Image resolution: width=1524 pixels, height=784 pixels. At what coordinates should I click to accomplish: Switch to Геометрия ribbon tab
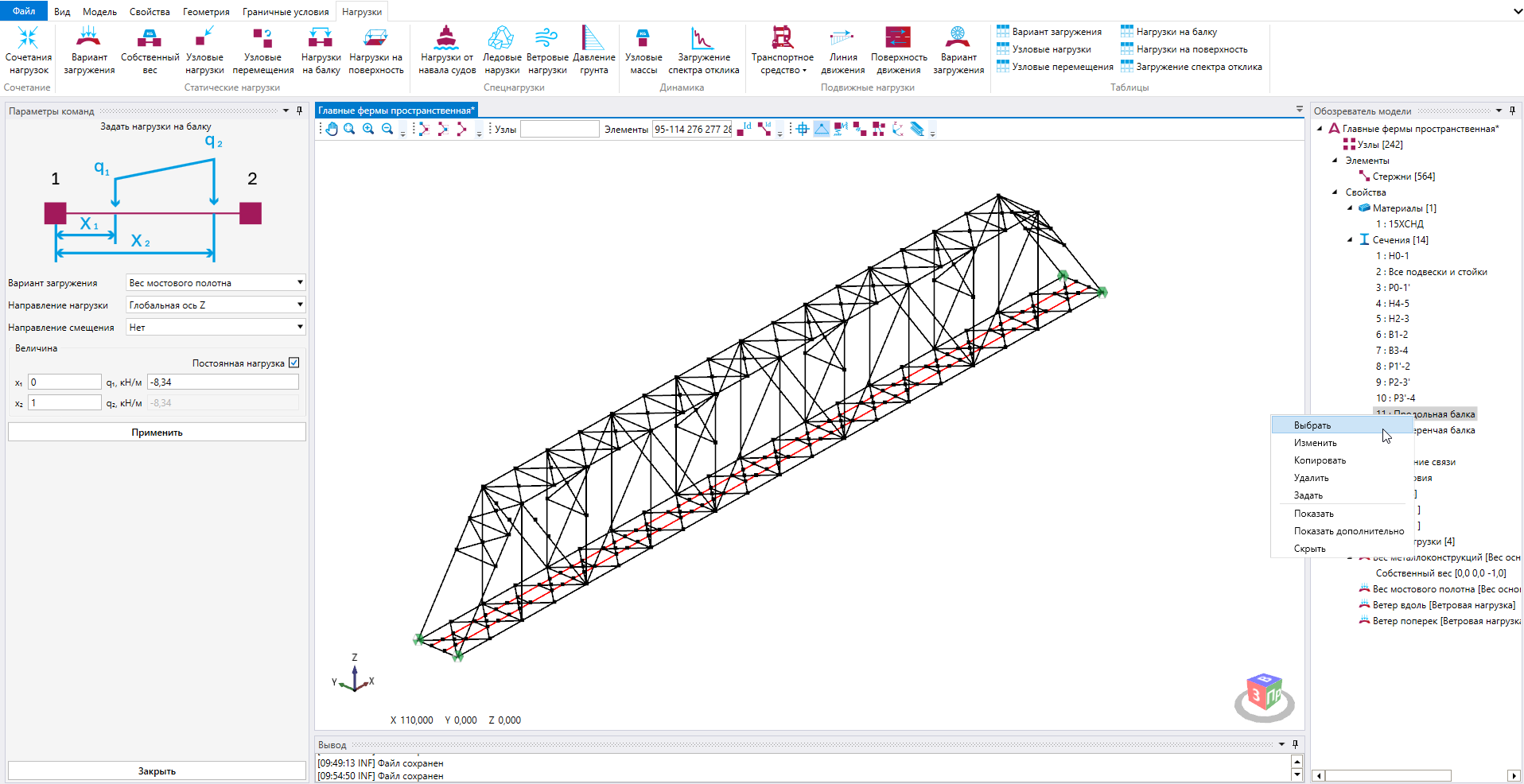click(206, 12)
